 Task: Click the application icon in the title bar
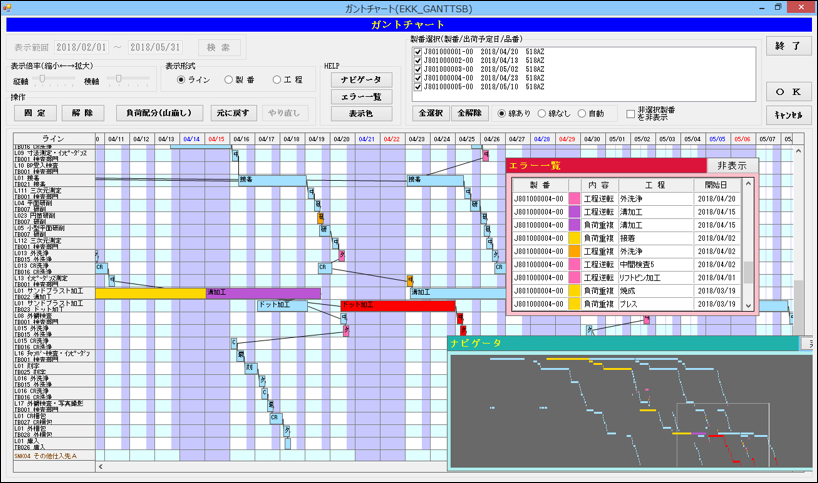coord(9,8)
